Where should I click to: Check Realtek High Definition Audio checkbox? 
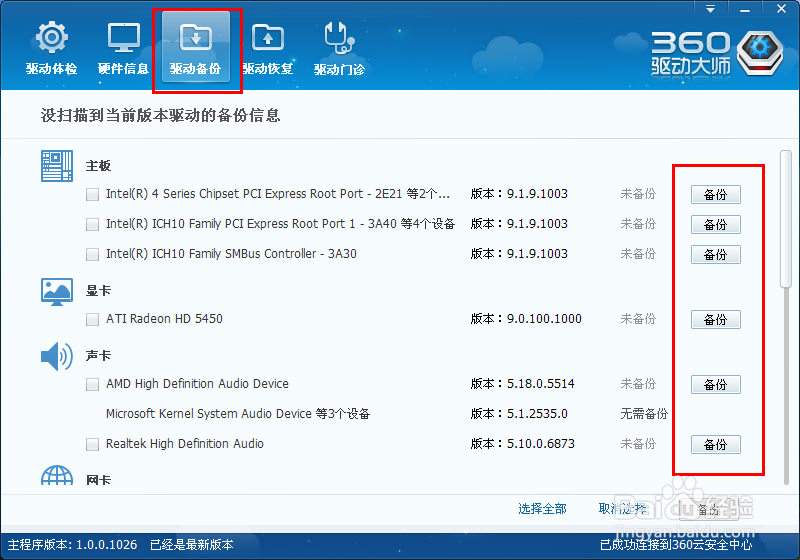pos(92,444)
